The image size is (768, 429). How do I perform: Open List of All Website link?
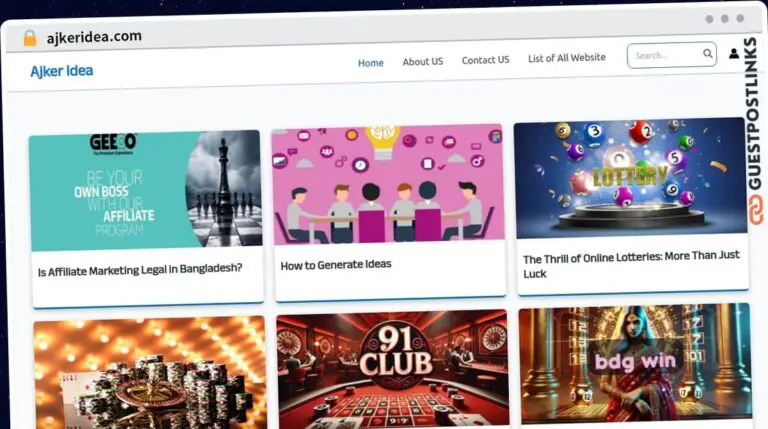coord(567,58)
